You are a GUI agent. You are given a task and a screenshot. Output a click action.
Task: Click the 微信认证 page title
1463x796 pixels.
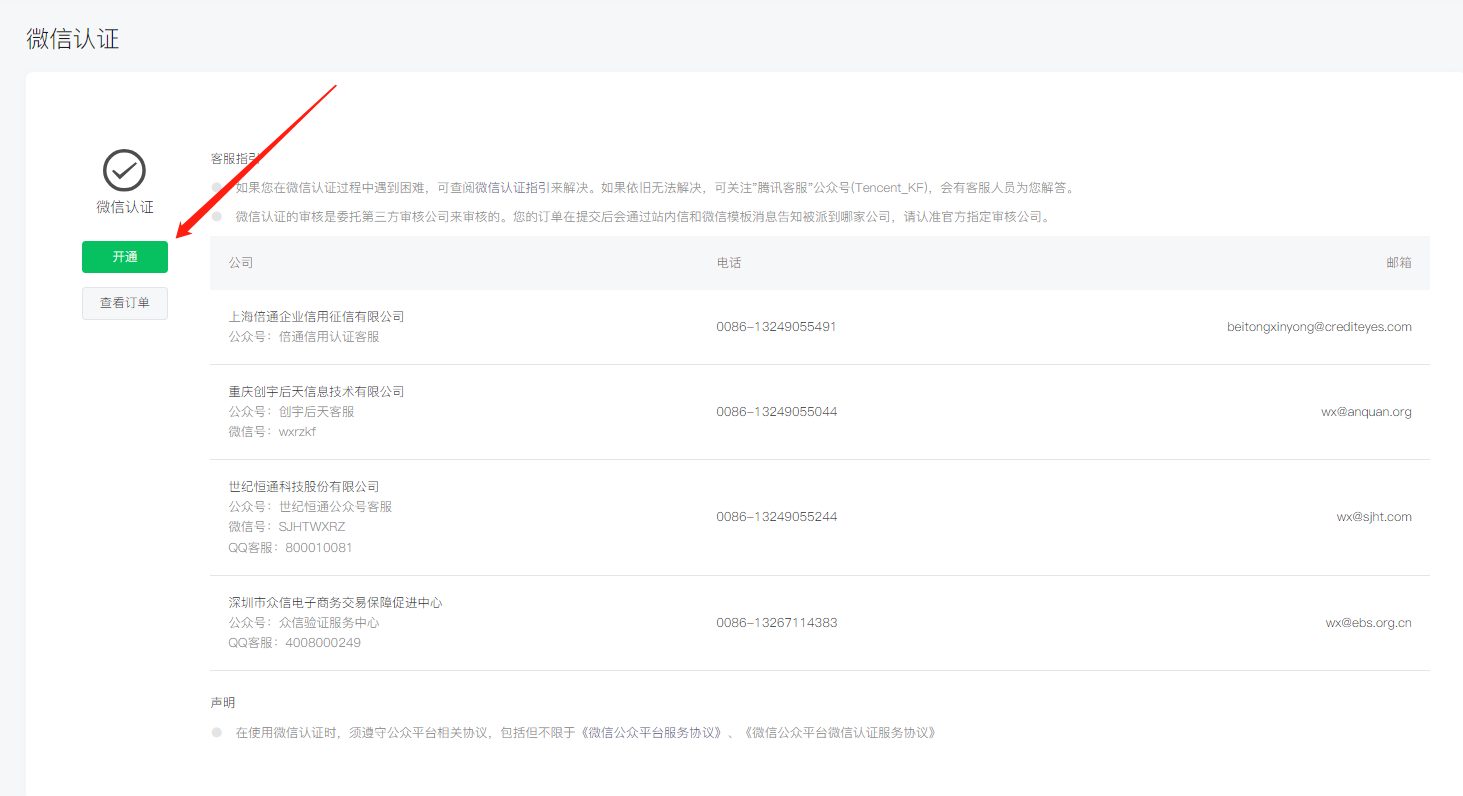pyautogui.click(x=73, y=39)
